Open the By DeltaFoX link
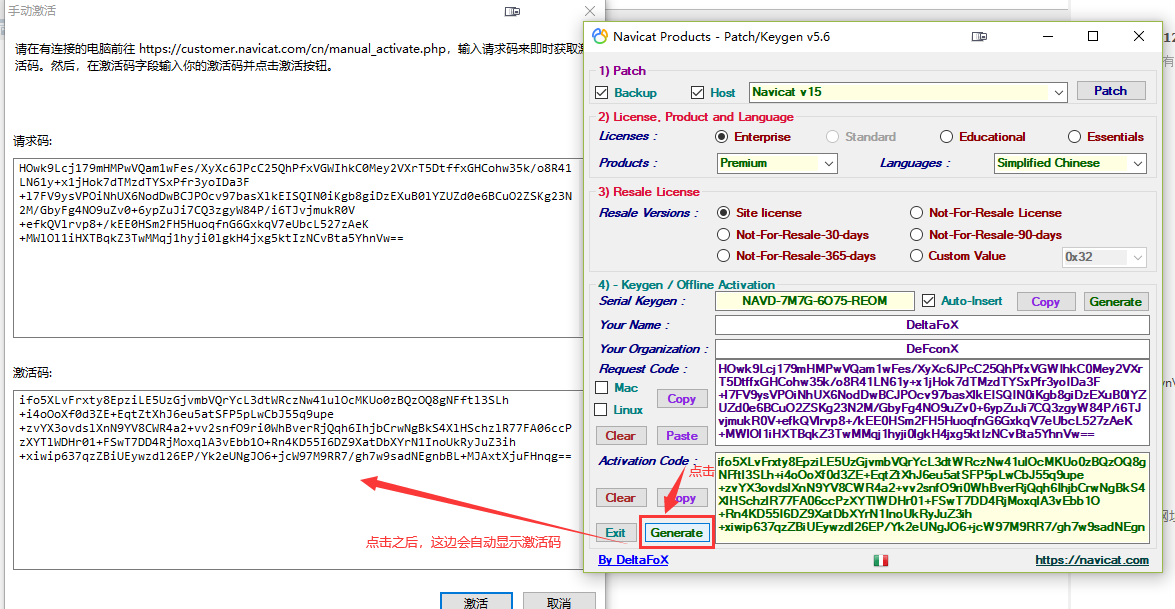Screen dimensions: 1175x609 (x=633, y=560)
